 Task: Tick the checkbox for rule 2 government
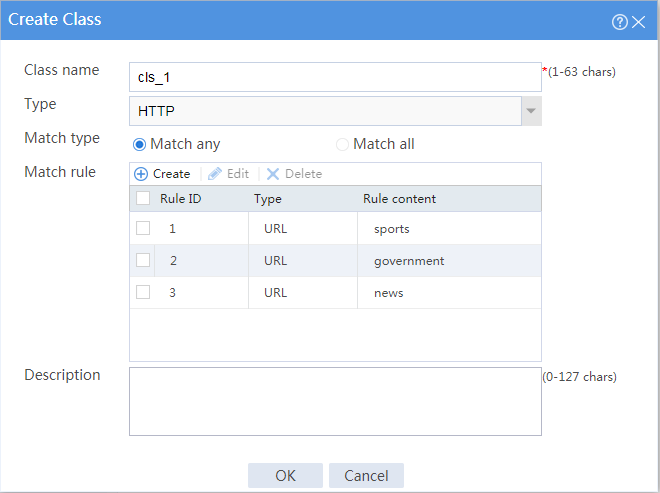(x=143, y=260)
